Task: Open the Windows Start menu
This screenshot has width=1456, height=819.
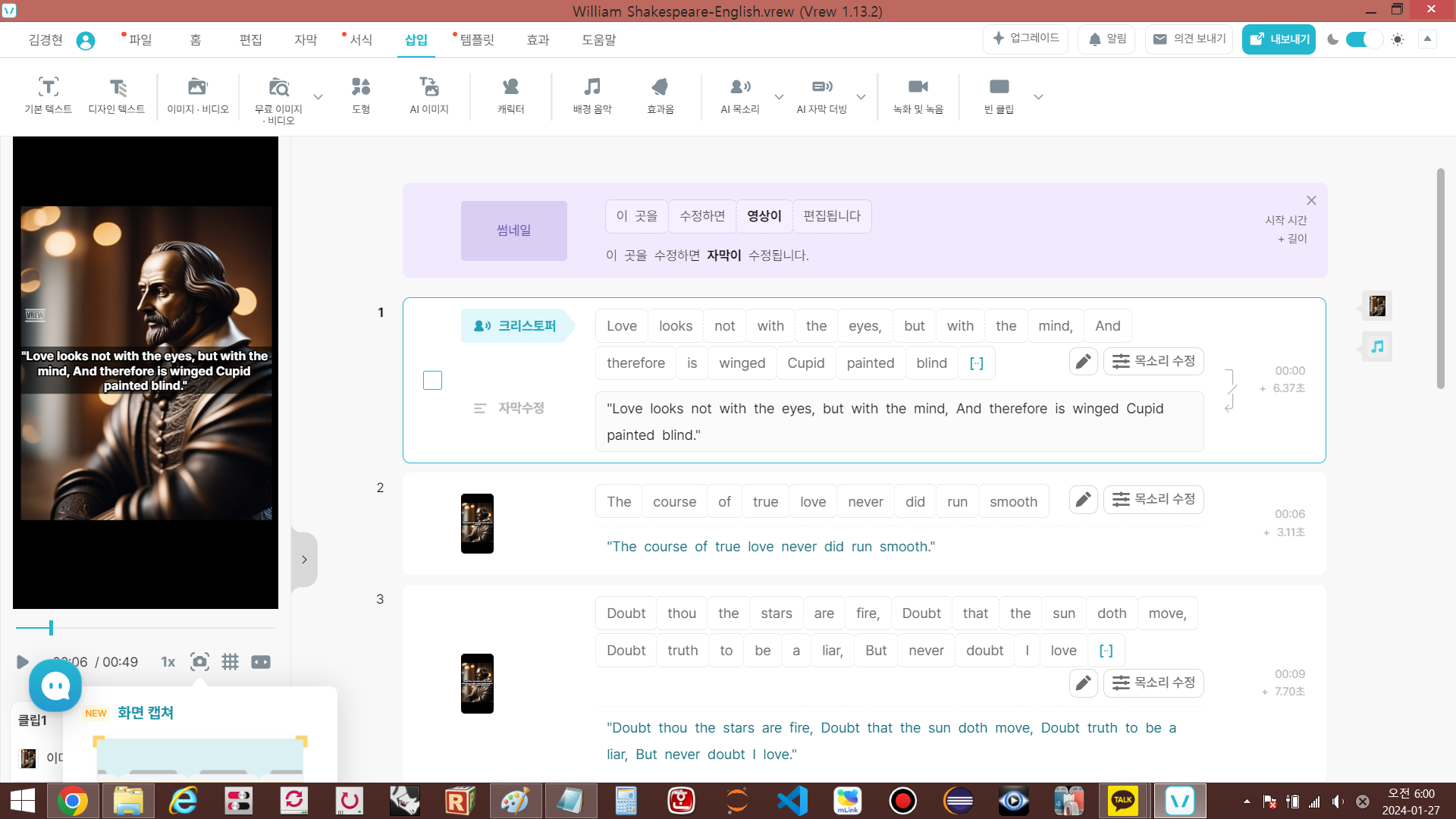Action: [23, 801]
